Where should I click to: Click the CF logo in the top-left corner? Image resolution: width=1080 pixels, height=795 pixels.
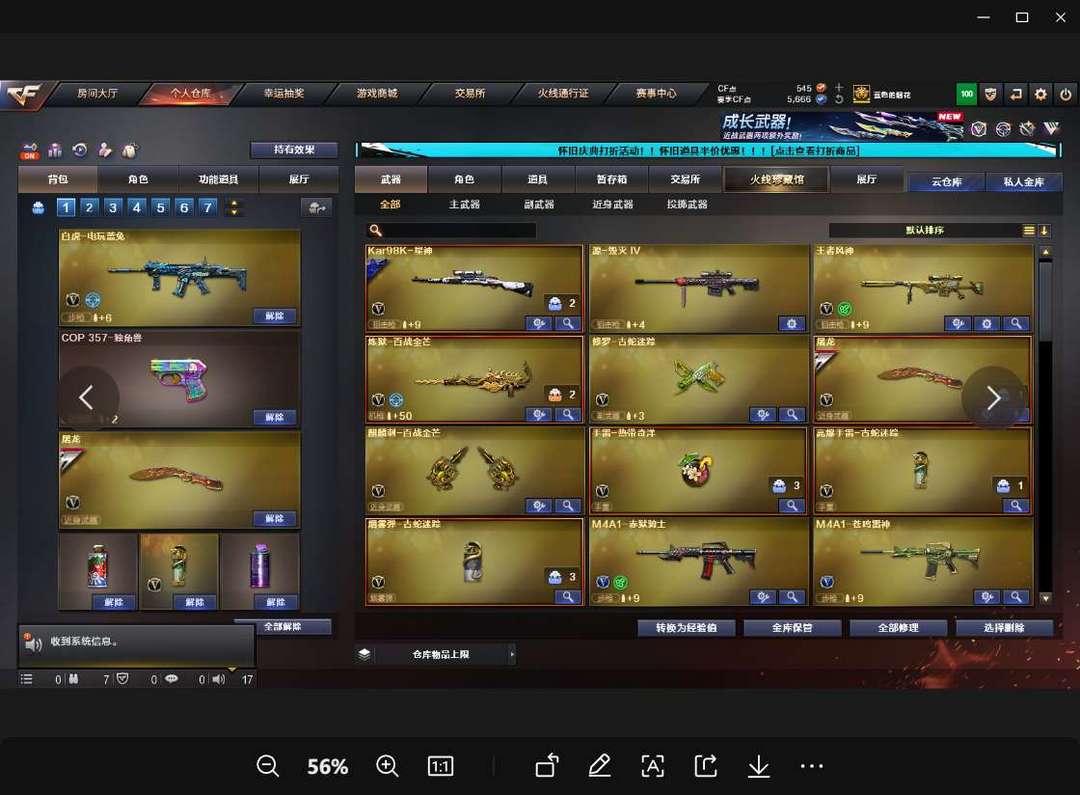(x=25, y=94)
